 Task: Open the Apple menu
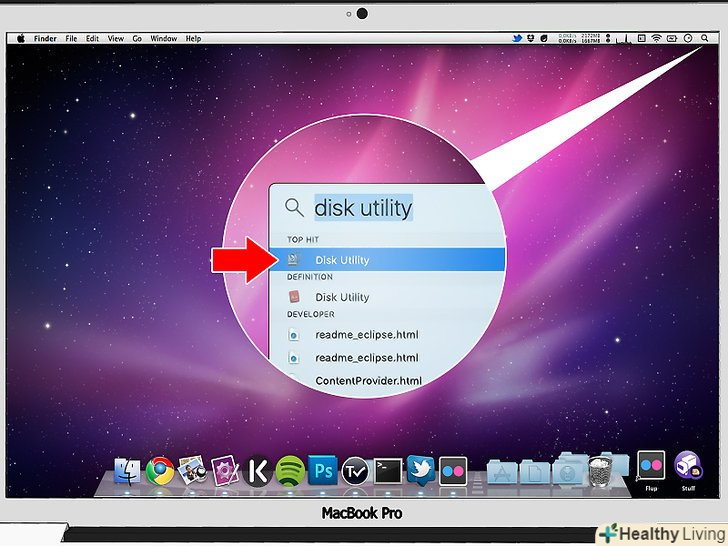click(x=21, y=39)
